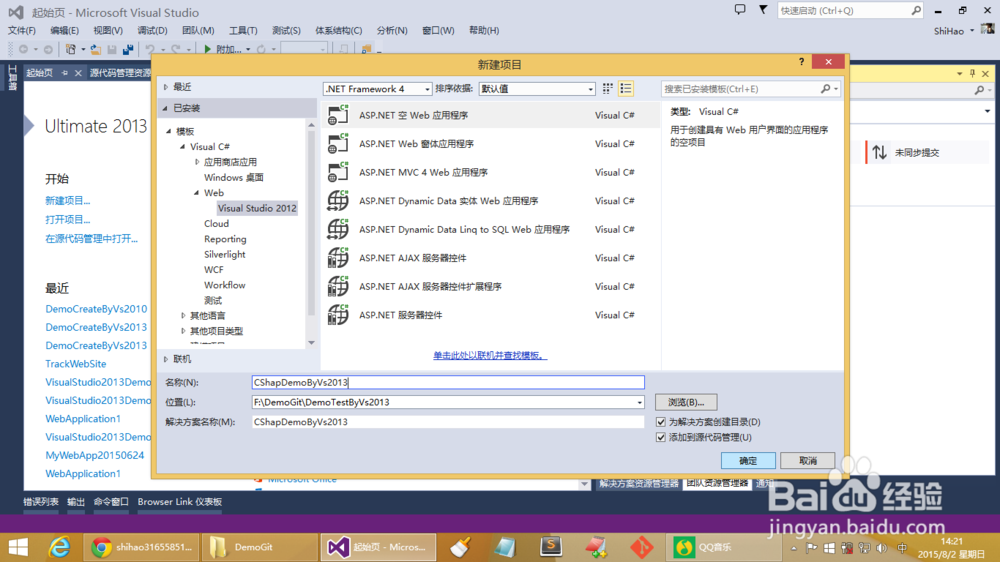Click the unsynced commits arrows icon

click(x=879, y=152)
